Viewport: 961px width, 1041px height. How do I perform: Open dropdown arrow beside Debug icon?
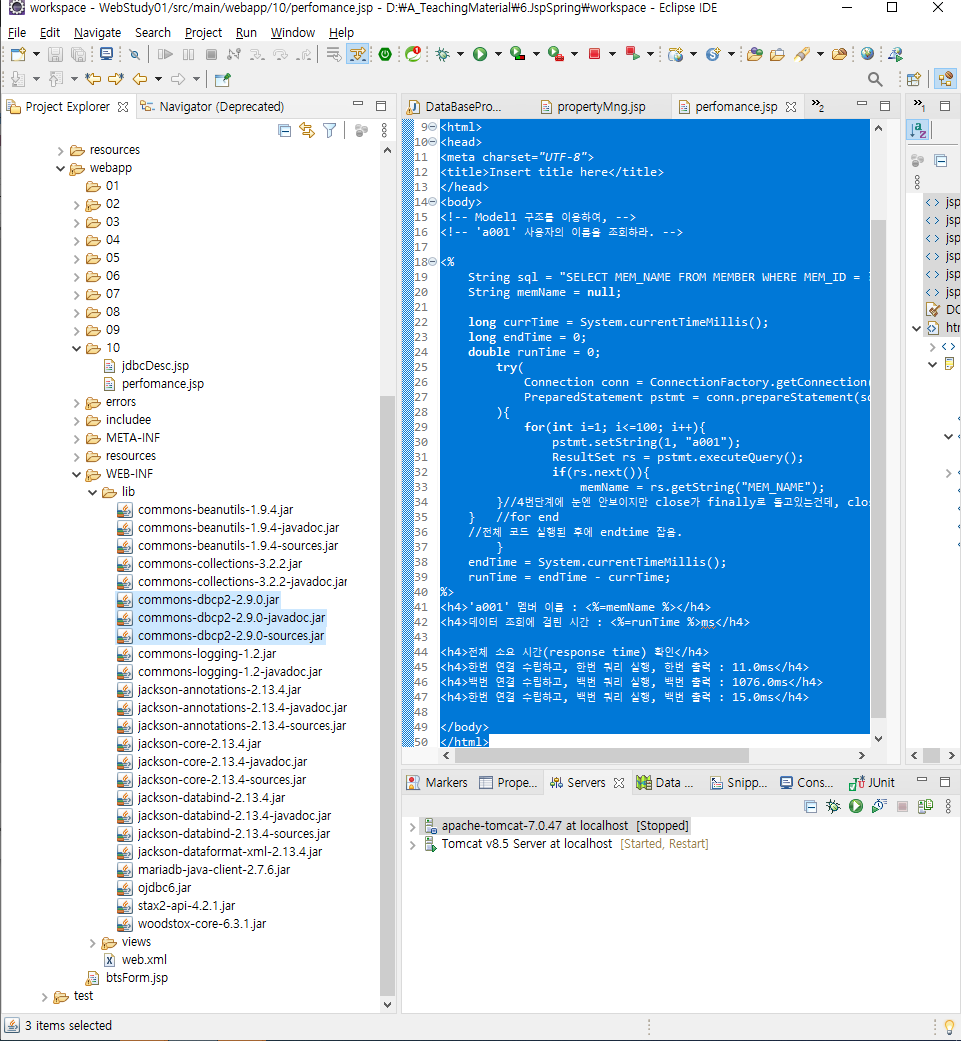pos(460,54)
